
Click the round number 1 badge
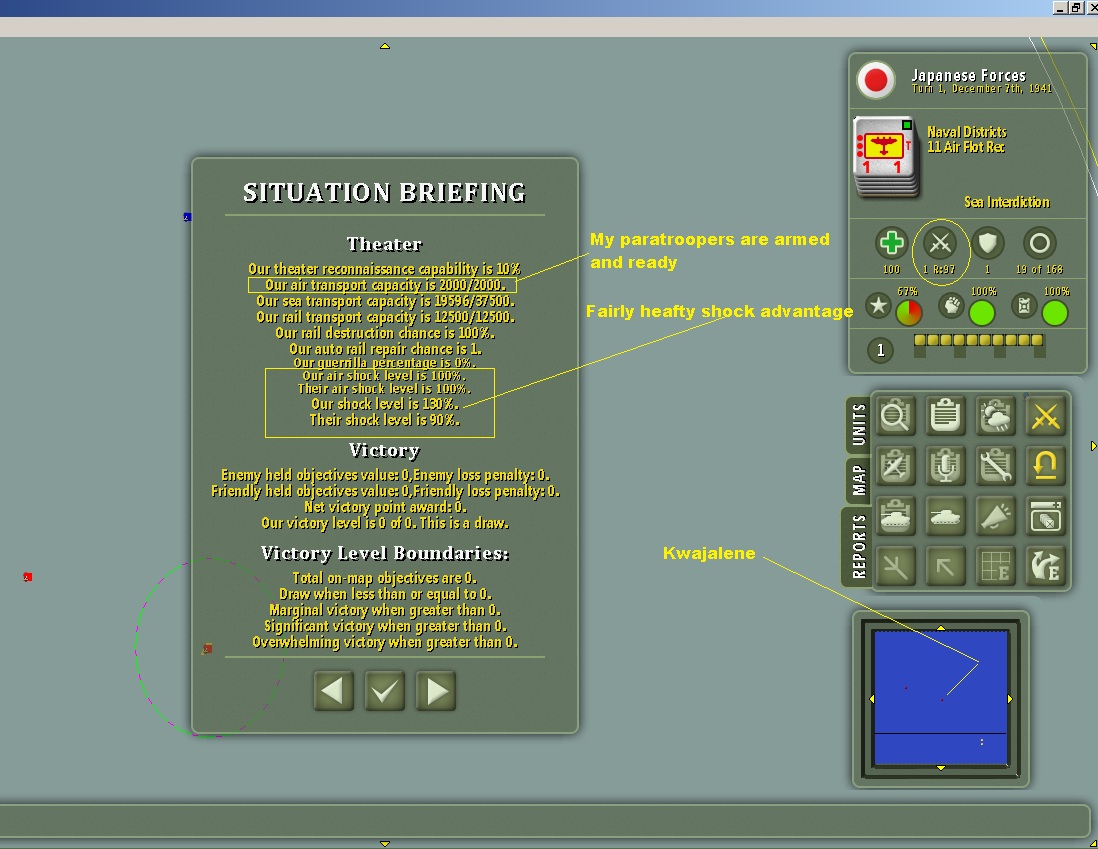(x=880, y=350)
